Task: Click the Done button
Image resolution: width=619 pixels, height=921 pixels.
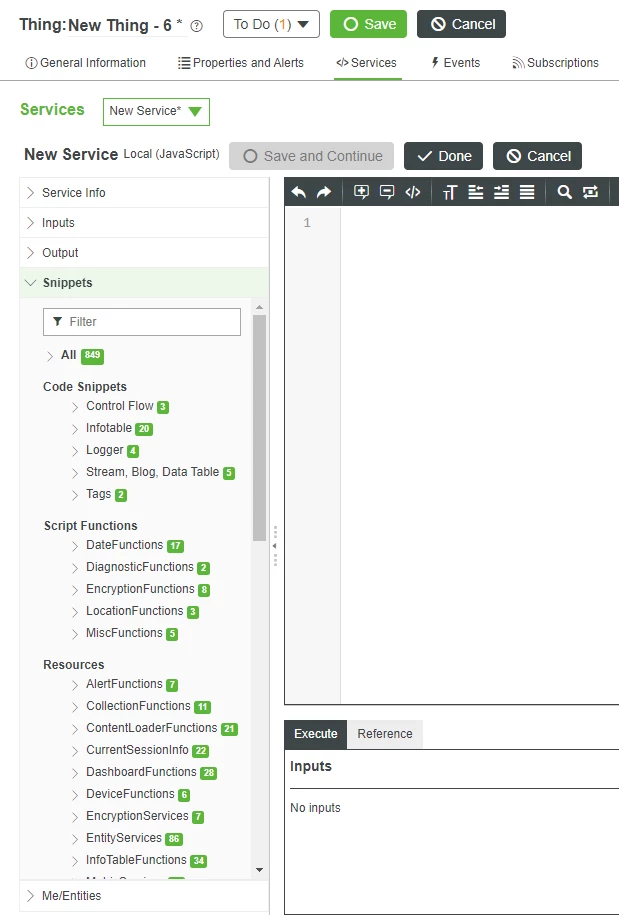Action: pyautogui.click(x=443, y=156)
